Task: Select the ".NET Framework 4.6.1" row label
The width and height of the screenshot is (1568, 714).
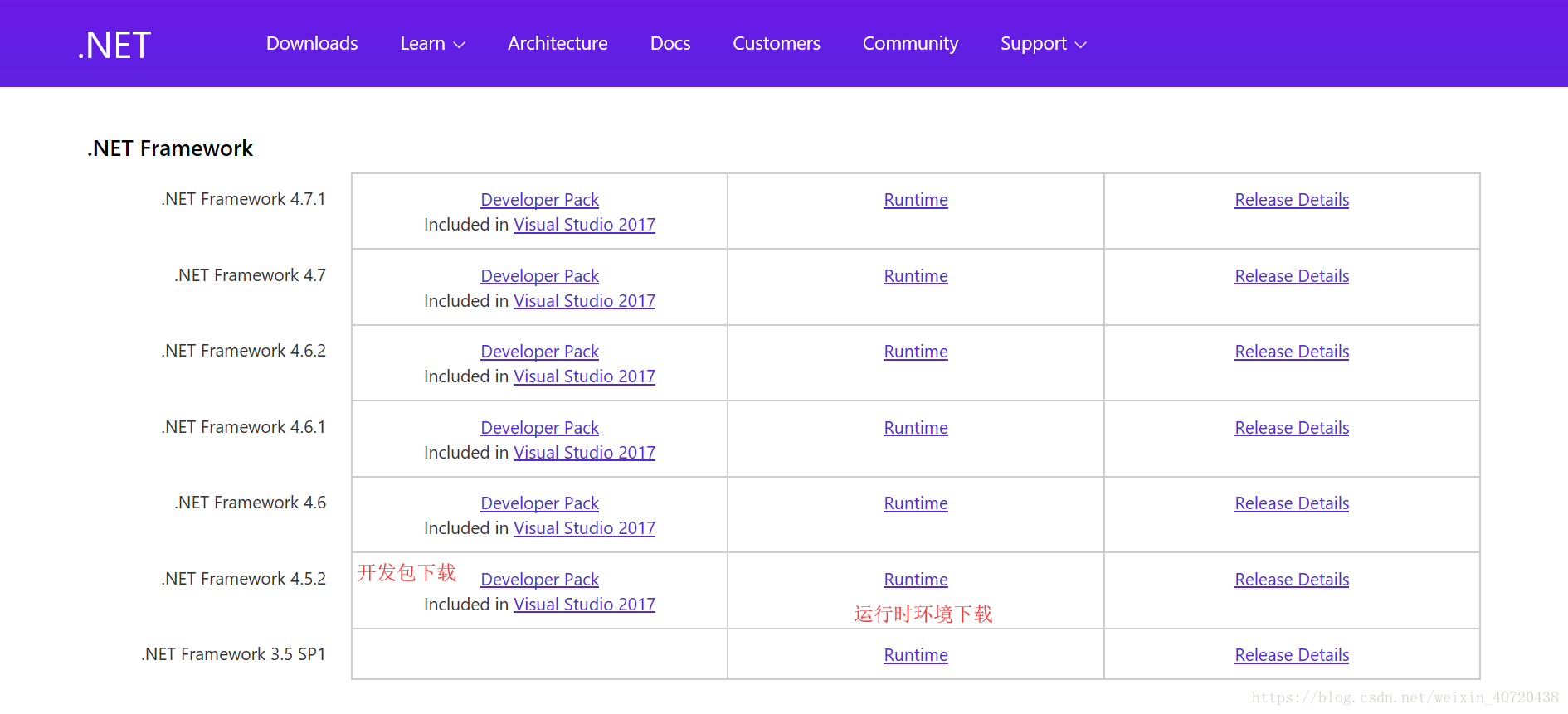Action: pos(244,427)
